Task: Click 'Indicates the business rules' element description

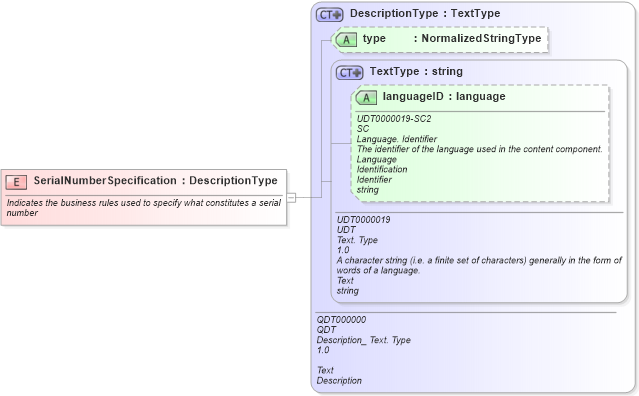Action: coord(144,208)
